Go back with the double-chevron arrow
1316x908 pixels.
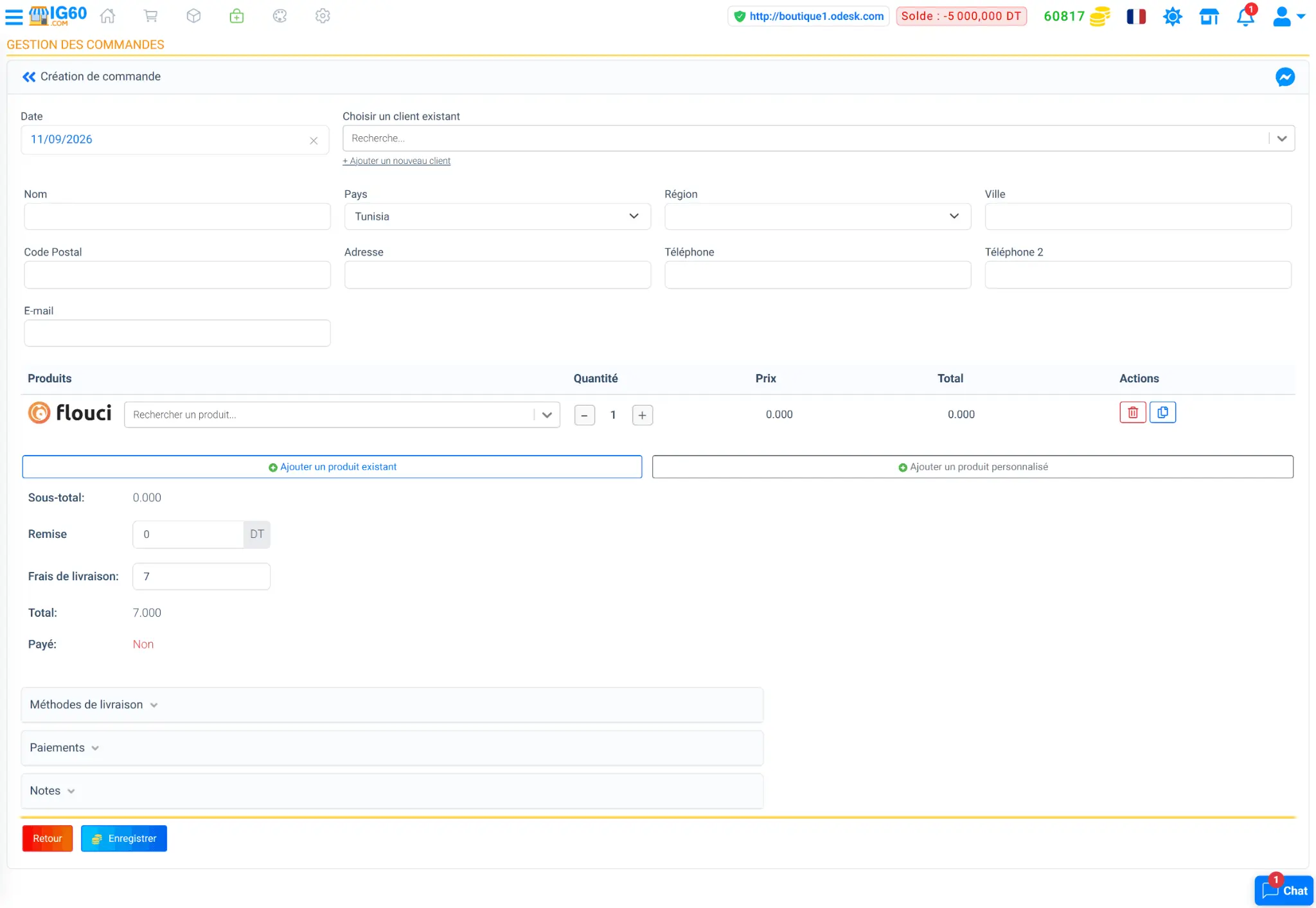coord(29,77)
